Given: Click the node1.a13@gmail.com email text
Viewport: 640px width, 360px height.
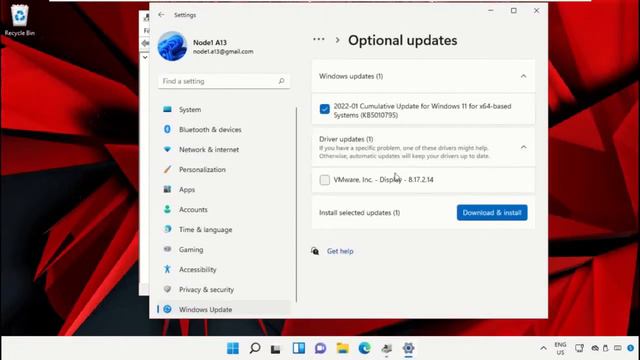Looking at the screenshot, I should point(223,52).
